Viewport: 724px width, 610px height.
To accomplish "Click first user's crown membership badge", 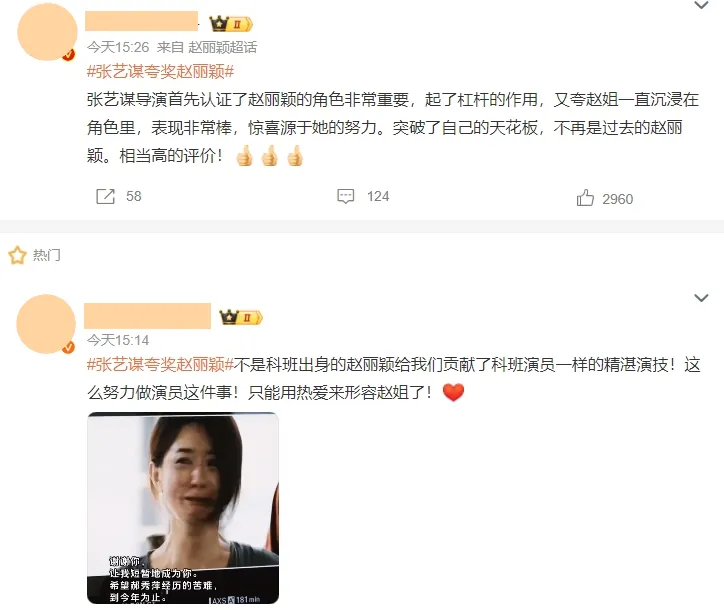I will point(231,23).
